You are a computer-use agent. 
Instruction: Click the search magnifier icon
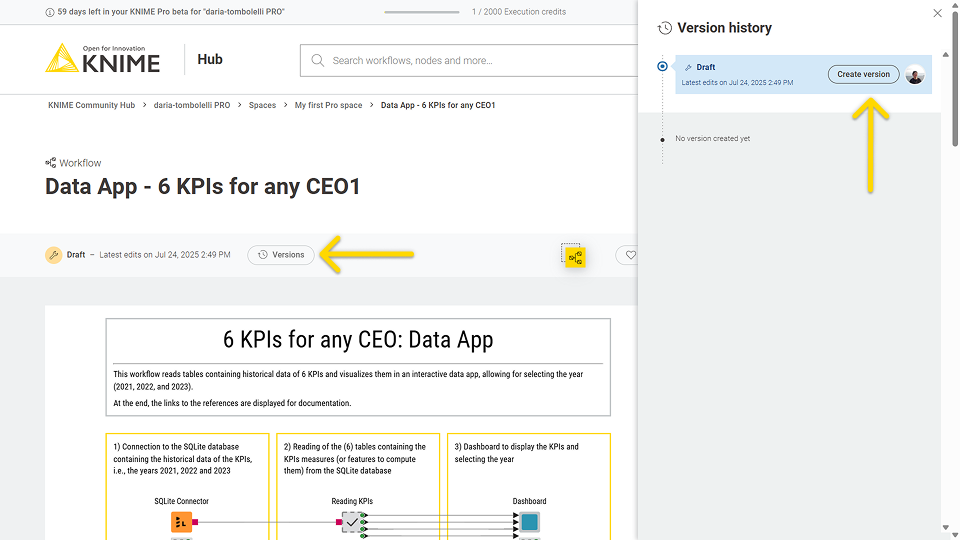click(x=318, y=60)
